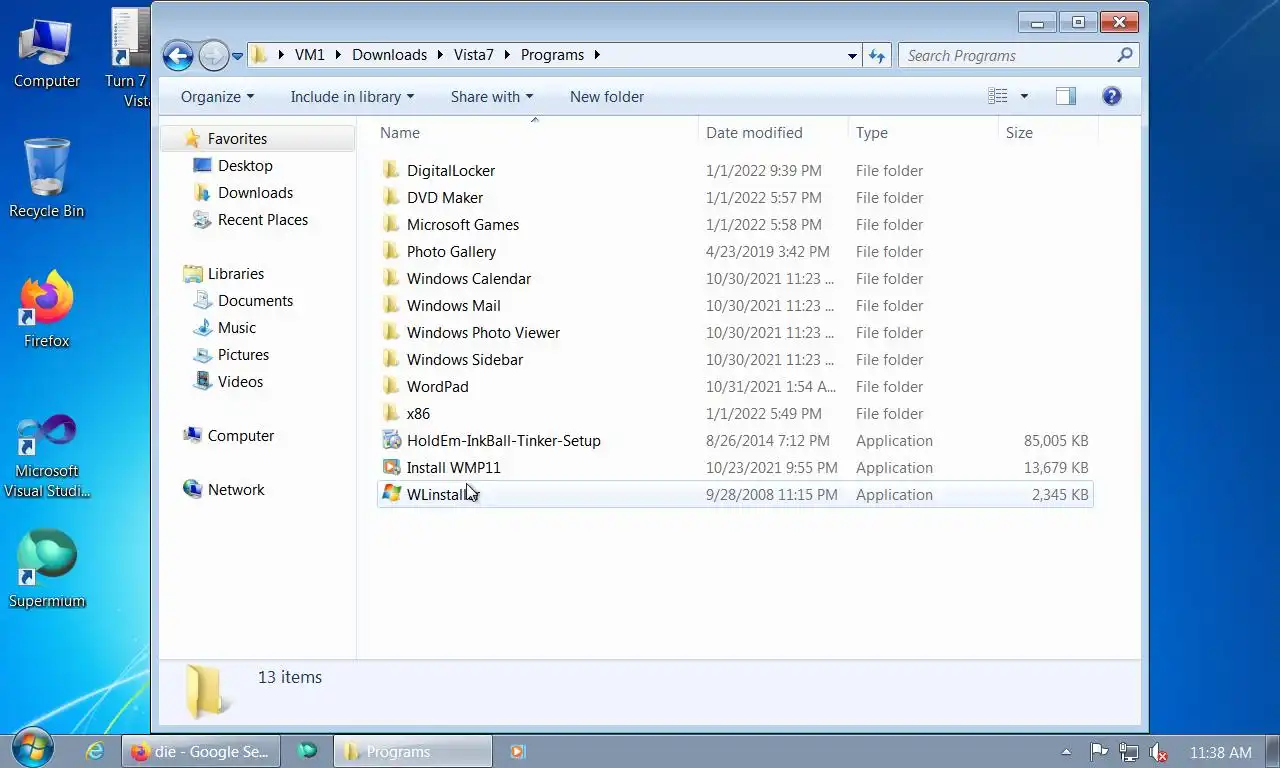The width and height of the screenshot is (1280, 768).
Task: Select Libraries in the navigation pane
Action: 236,274
